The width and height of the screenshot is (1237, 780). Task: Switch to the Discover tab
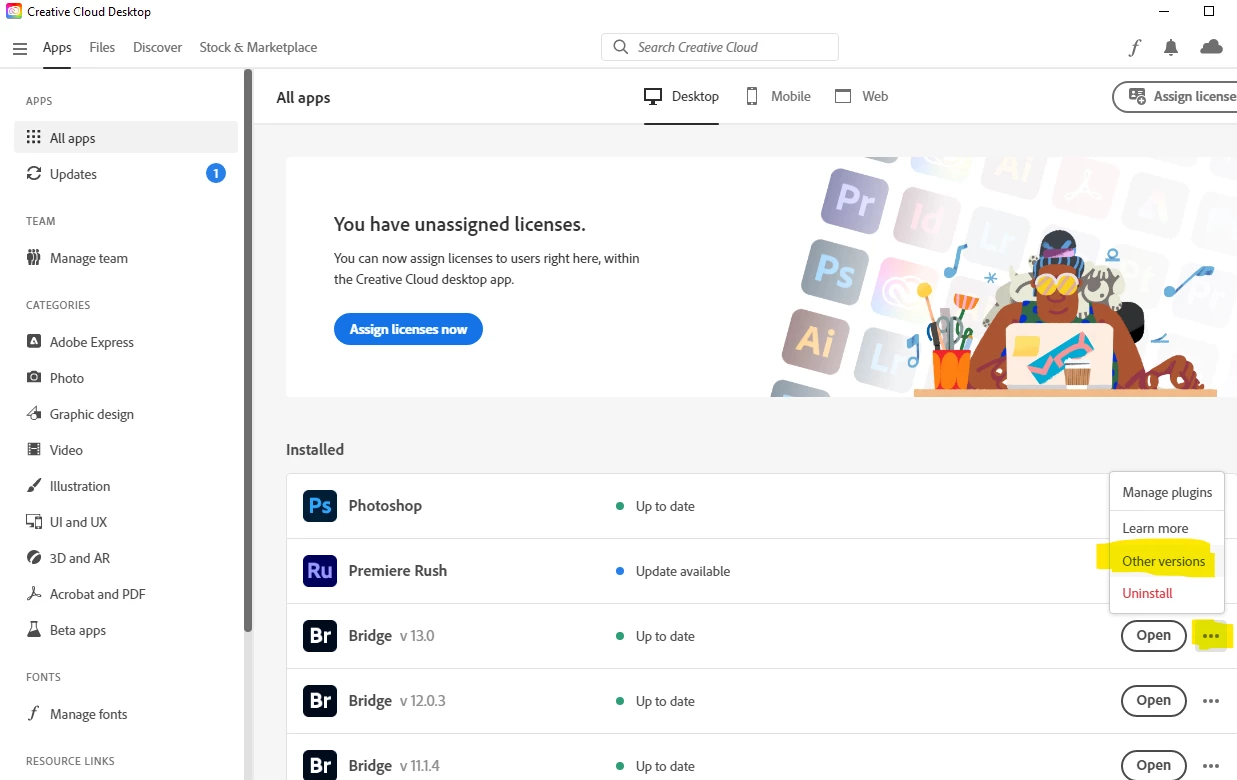[158, 47]
